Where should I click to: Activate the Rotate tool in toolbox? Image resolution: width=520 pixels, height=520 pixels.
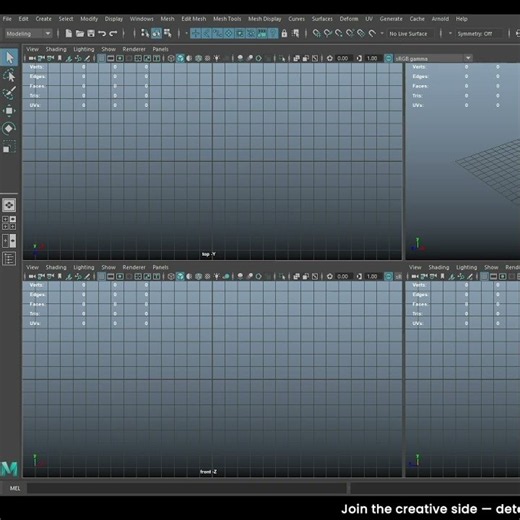click(x=9, y=129)
